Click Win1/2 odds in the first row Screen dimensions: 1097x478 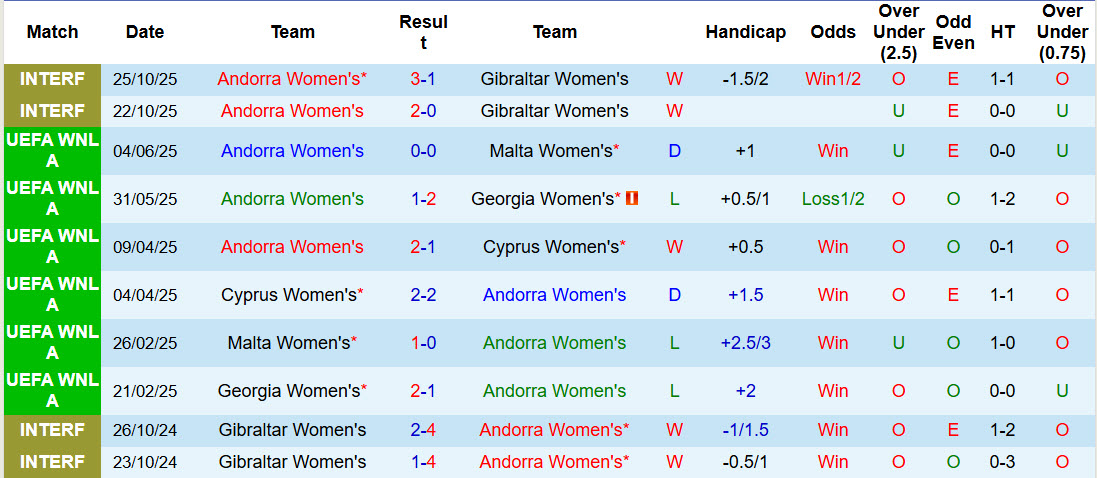833,79
